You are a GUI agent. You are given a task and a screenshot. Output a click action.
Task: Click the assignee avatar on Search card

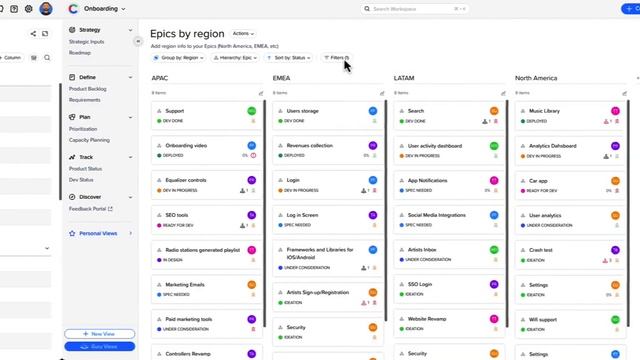[494, 111]
